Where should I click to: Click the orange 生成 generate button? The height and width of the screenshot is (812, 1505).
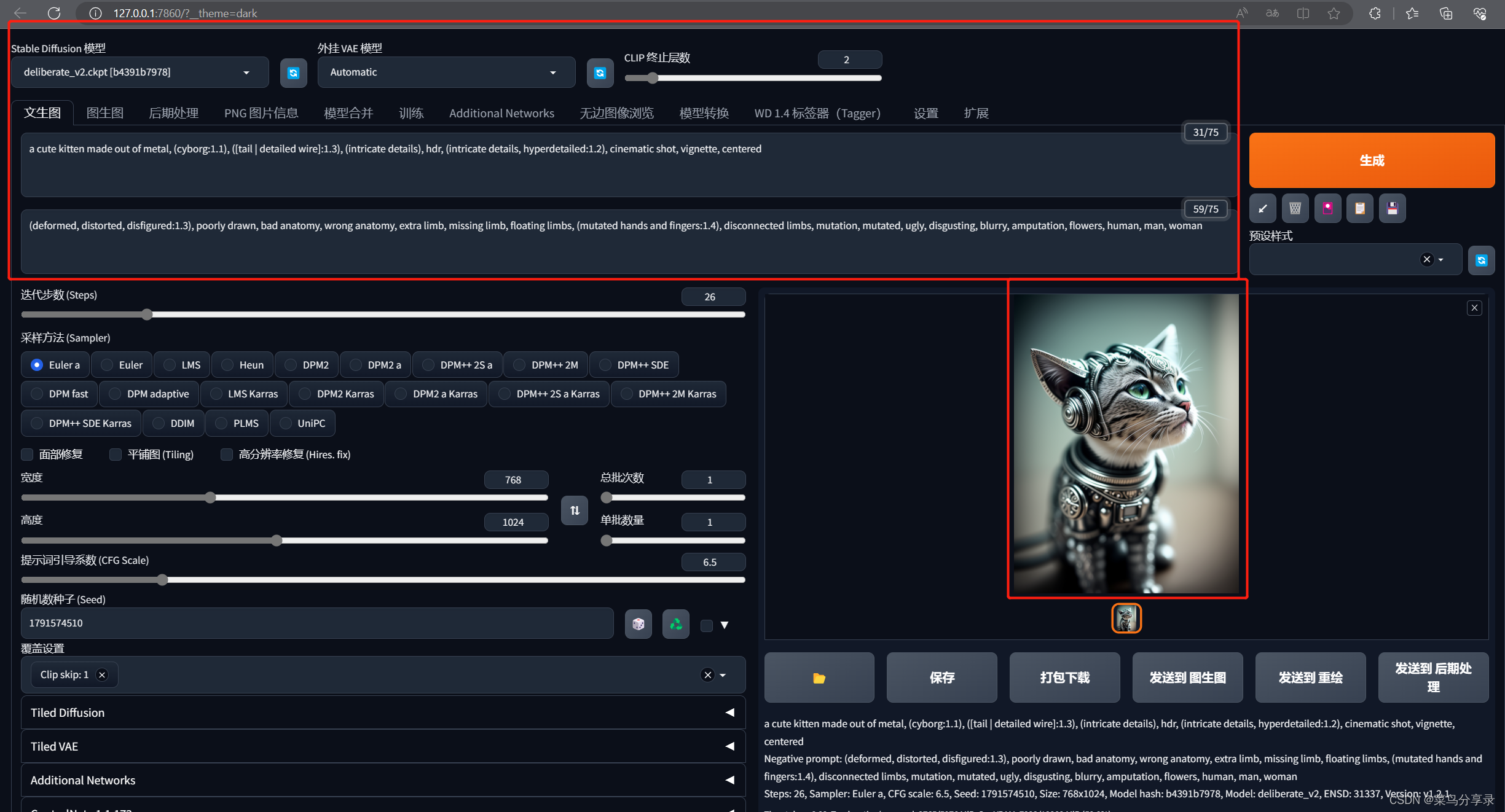(1371, 160)
